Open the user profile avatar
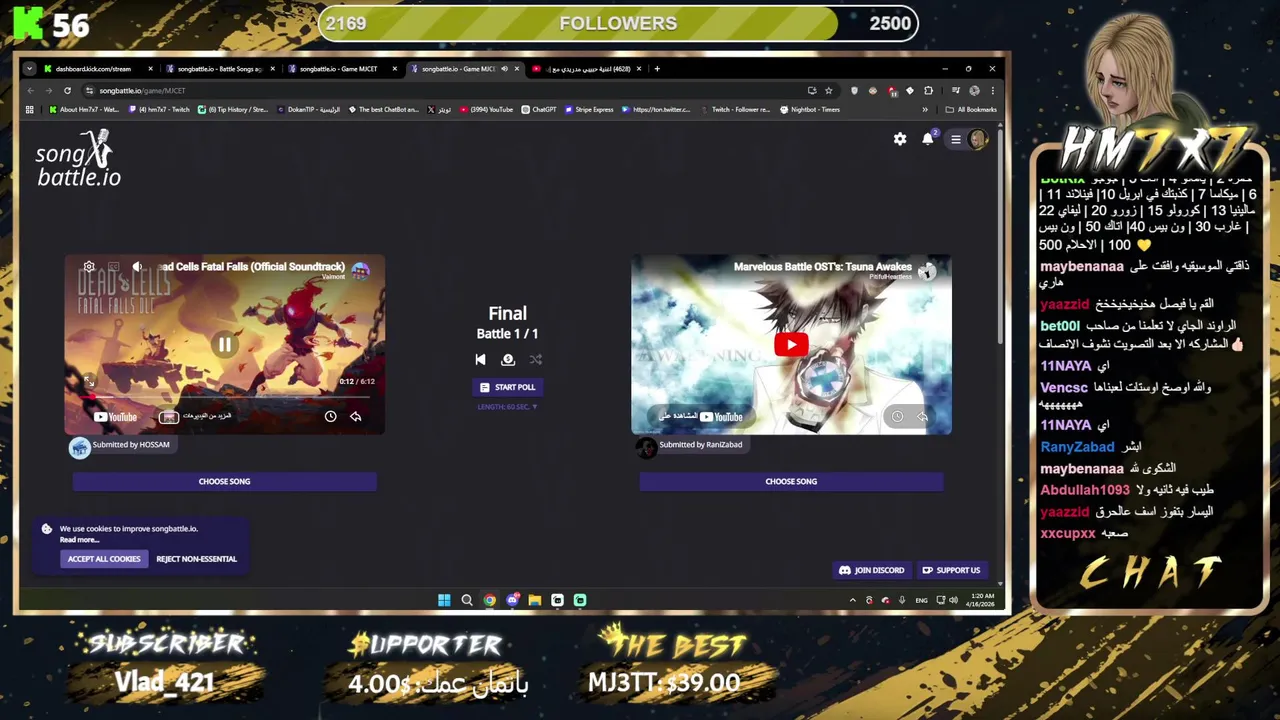Screen dimensions: 1280x720 (978, 139)
